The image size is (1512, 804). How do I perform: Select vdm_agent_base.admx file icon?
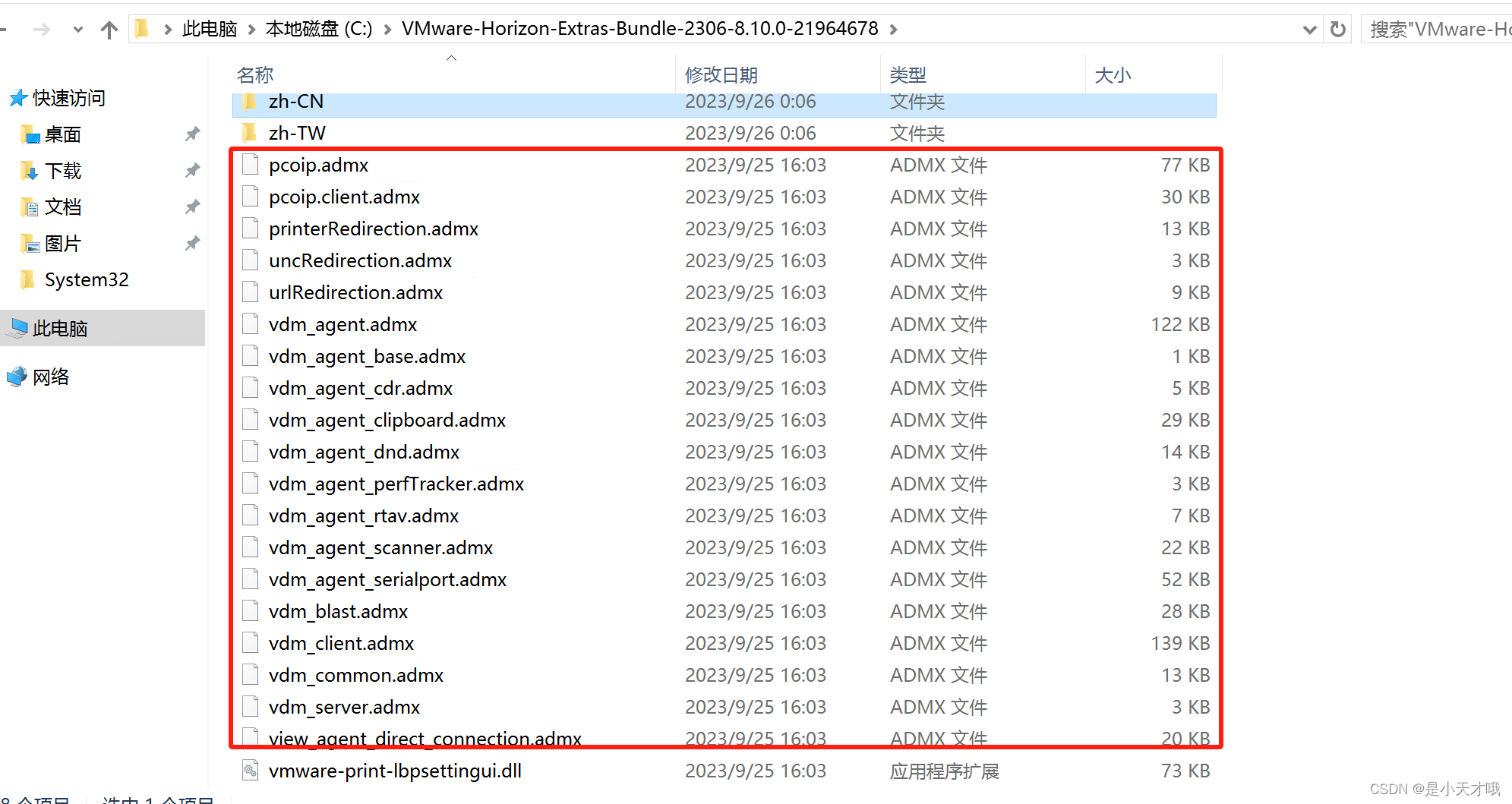pyautogui.click(x=250, y=356)
